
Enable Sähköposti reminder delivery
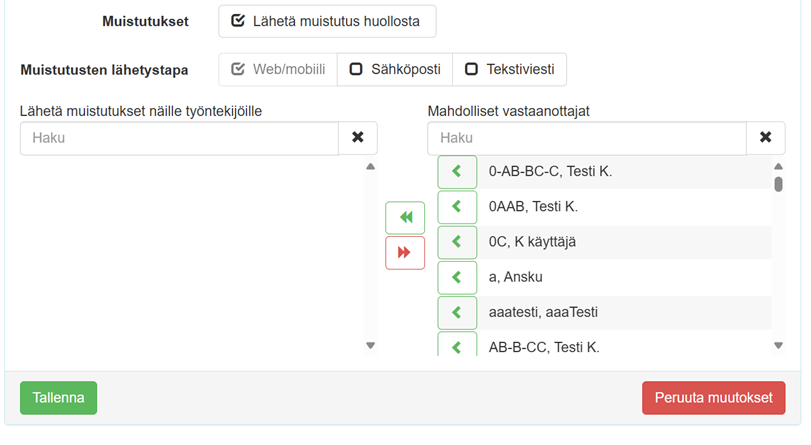point(395,70)
